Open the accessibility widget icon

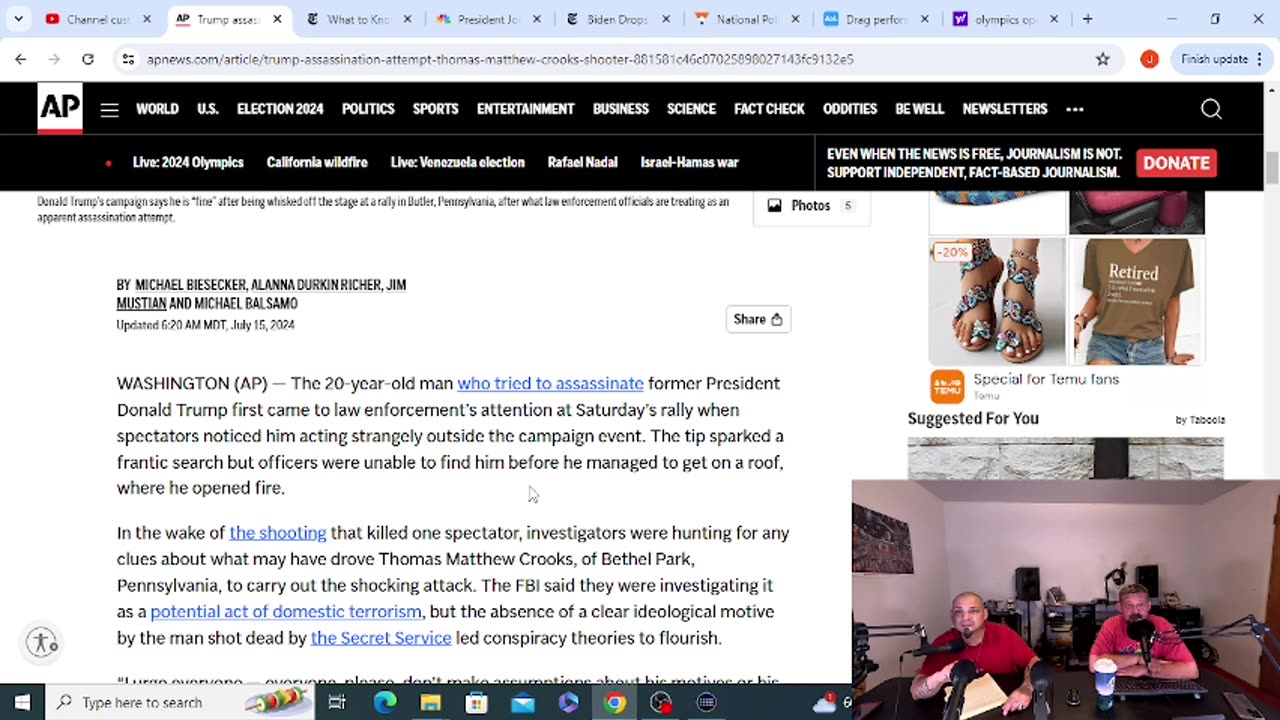[x=42, y=643]
